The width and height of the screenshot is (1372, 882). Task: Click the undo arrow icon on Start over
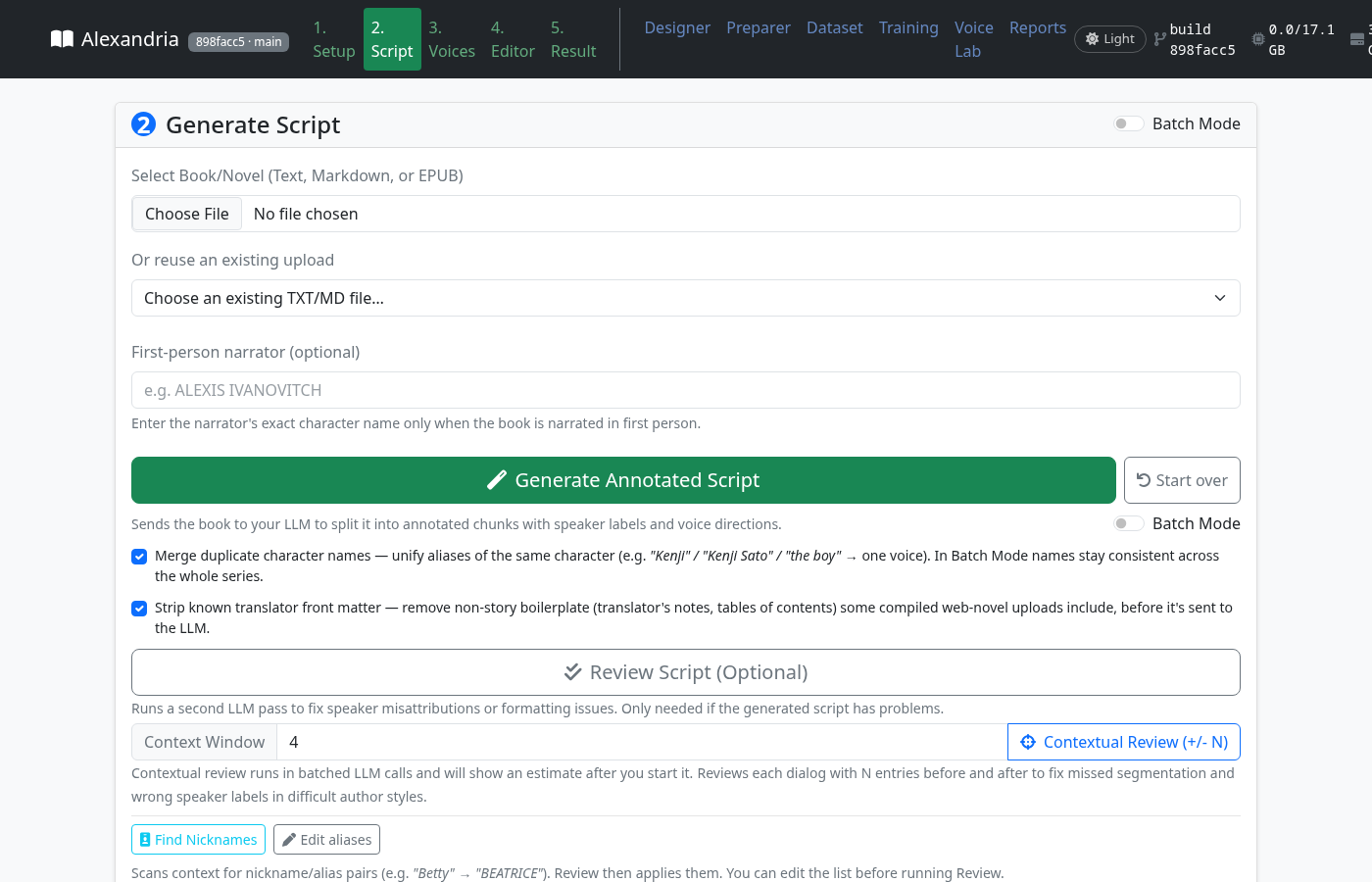click(x=1143, y=480)
